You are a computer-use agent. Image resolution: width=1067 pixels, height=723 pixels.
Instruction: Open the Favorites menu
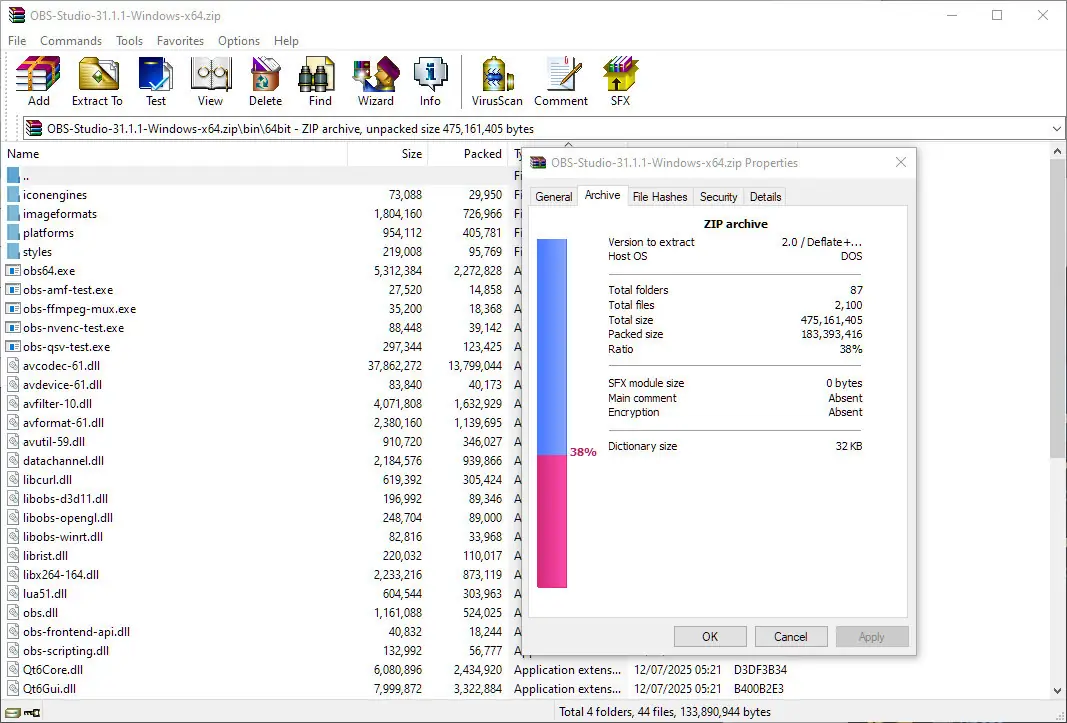point(180,41)
